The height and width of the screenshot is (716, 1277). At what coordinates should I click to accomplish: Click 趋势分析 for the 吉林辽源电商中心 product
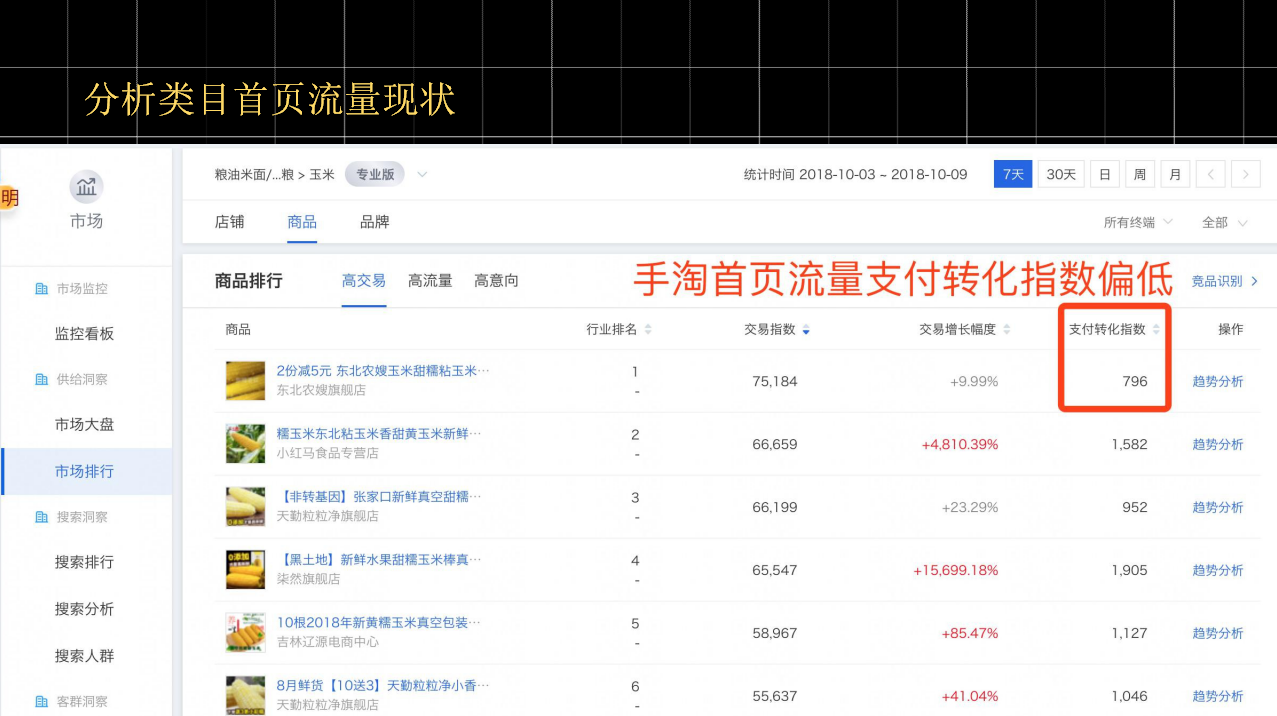[1217, 633]
